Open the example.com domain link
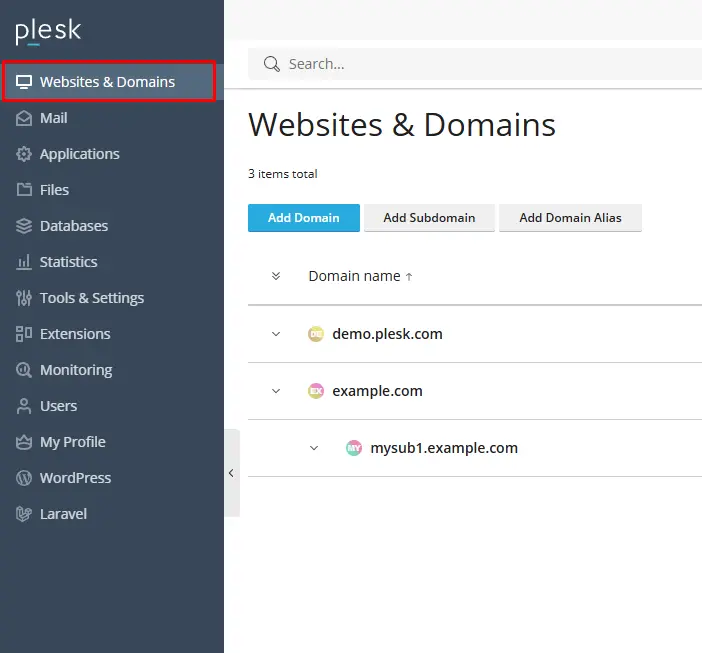 click(x=377, y=391)
